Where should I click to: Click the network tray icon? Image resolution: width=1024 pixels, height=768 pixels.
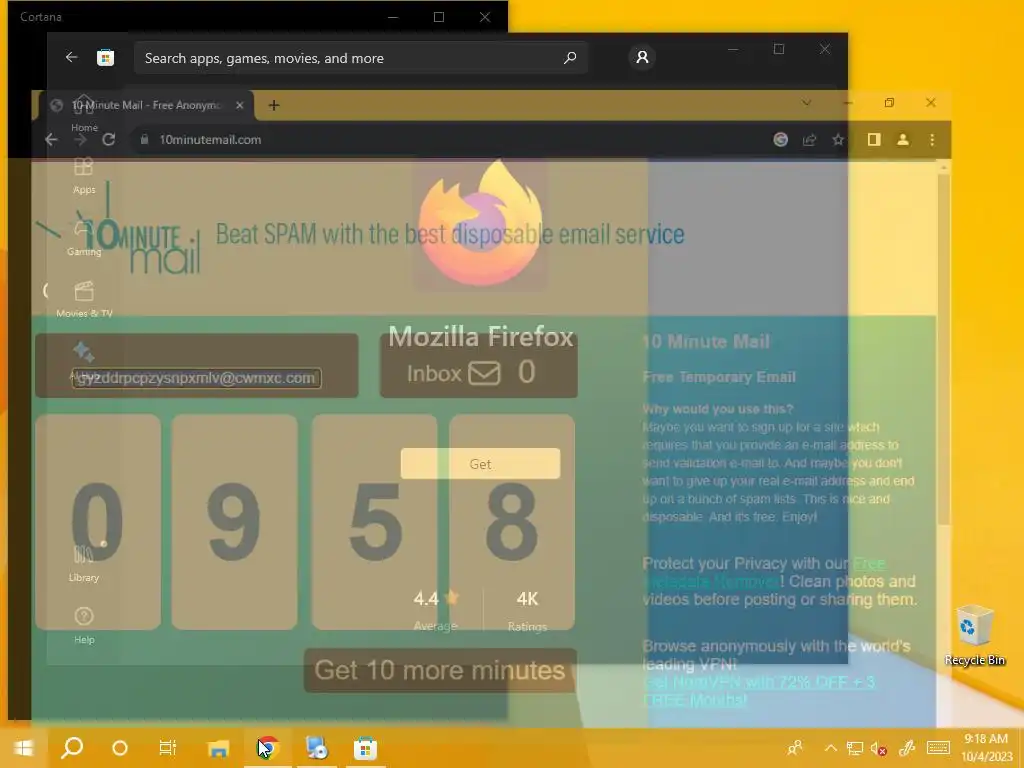[x=854, y=748]
